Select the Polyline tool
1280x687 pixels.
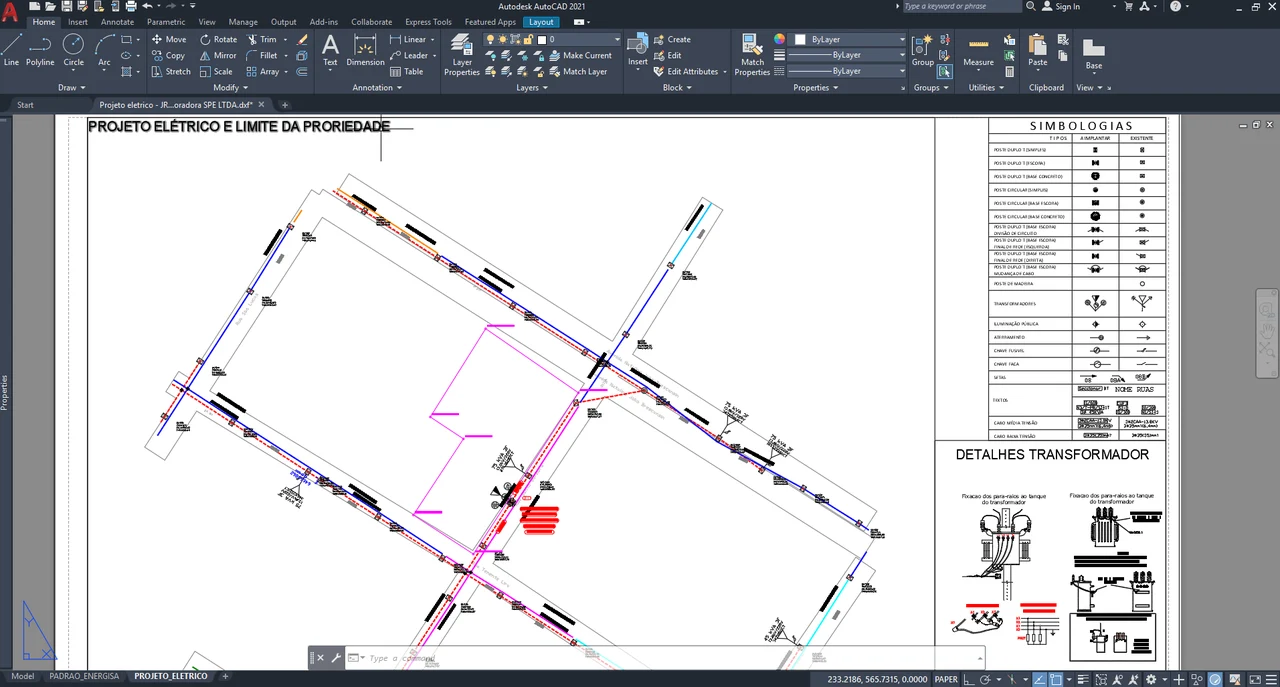point(40,49)
